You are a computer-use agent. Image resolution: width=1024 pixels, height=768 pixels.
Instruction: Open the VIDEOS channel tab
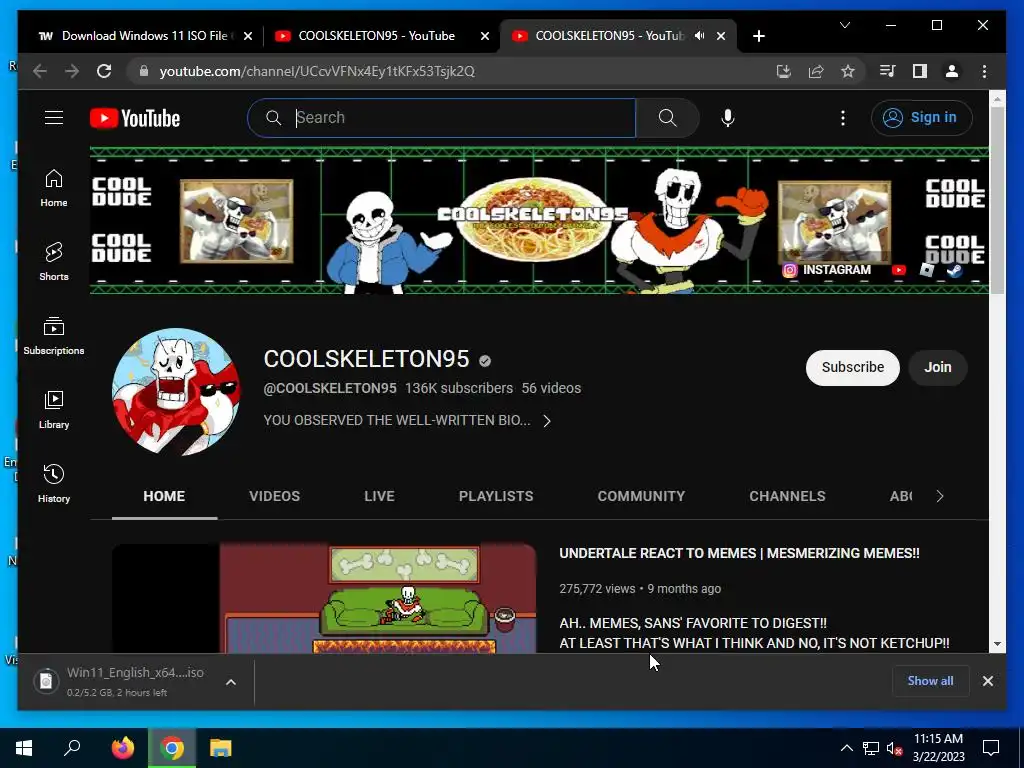[x=274, y=496]
